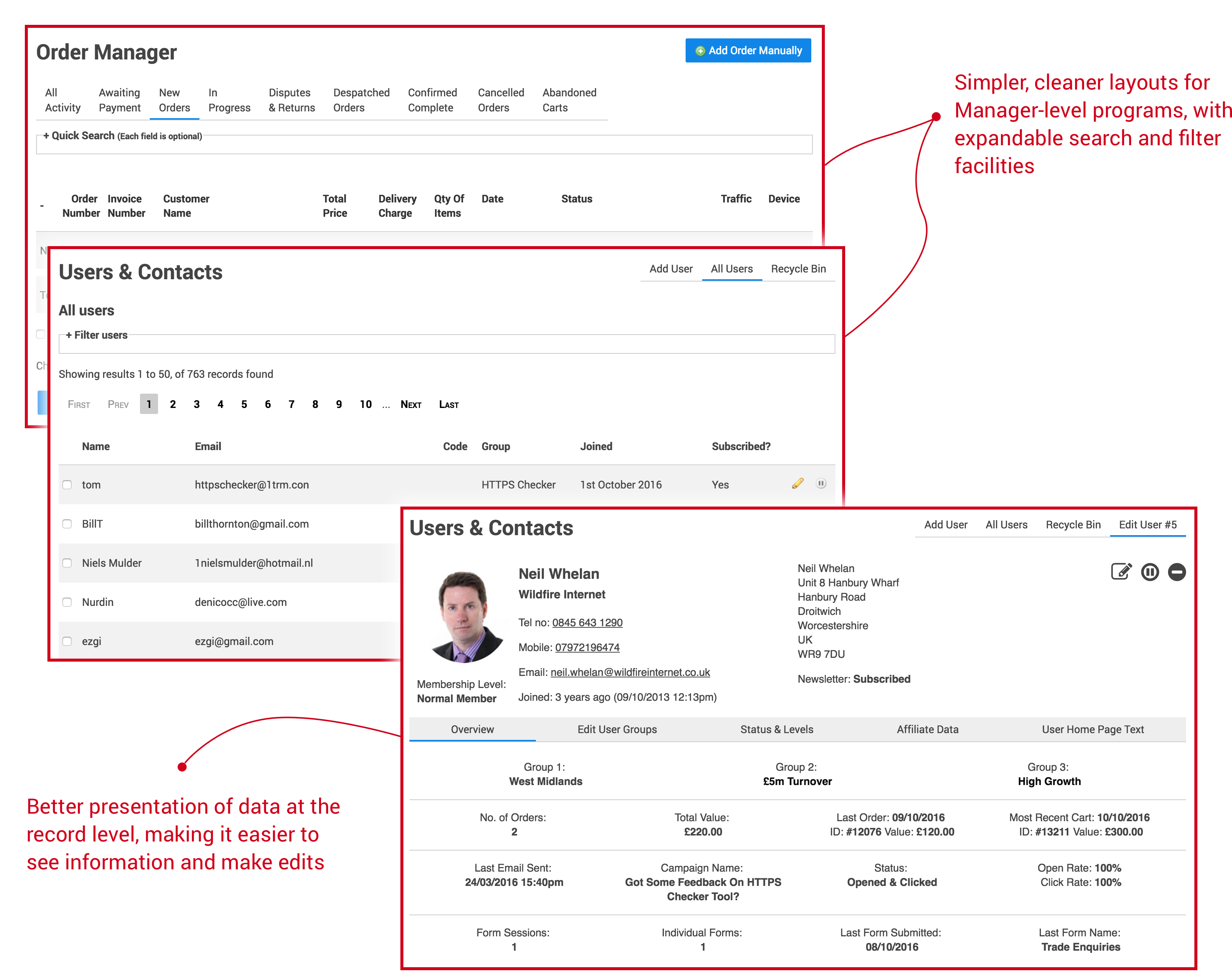Click the Recycle Bin tab in the users list window
Image resolution: width=1232 pixels, height=980 pixels.
pyautogui.click(x=798, y=269)
